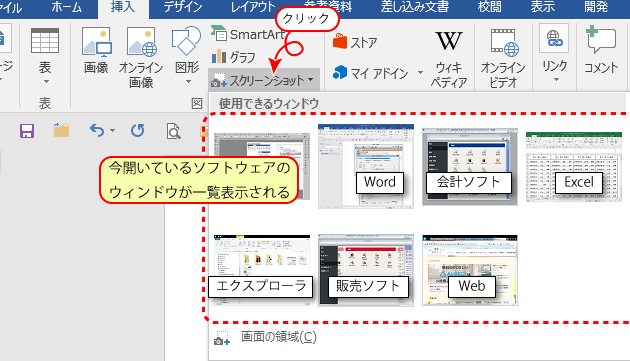Select the Word window thumbnail
Image resolution: width=630 pixels, height=361 pixels.
(x=366, y=166)
